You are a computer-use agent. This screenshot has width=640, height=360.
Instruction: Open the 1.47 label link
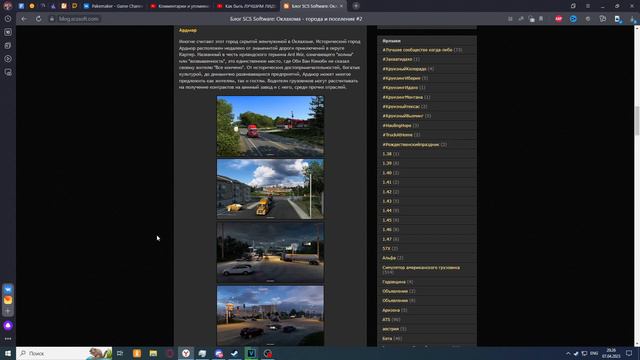(387, 239)
